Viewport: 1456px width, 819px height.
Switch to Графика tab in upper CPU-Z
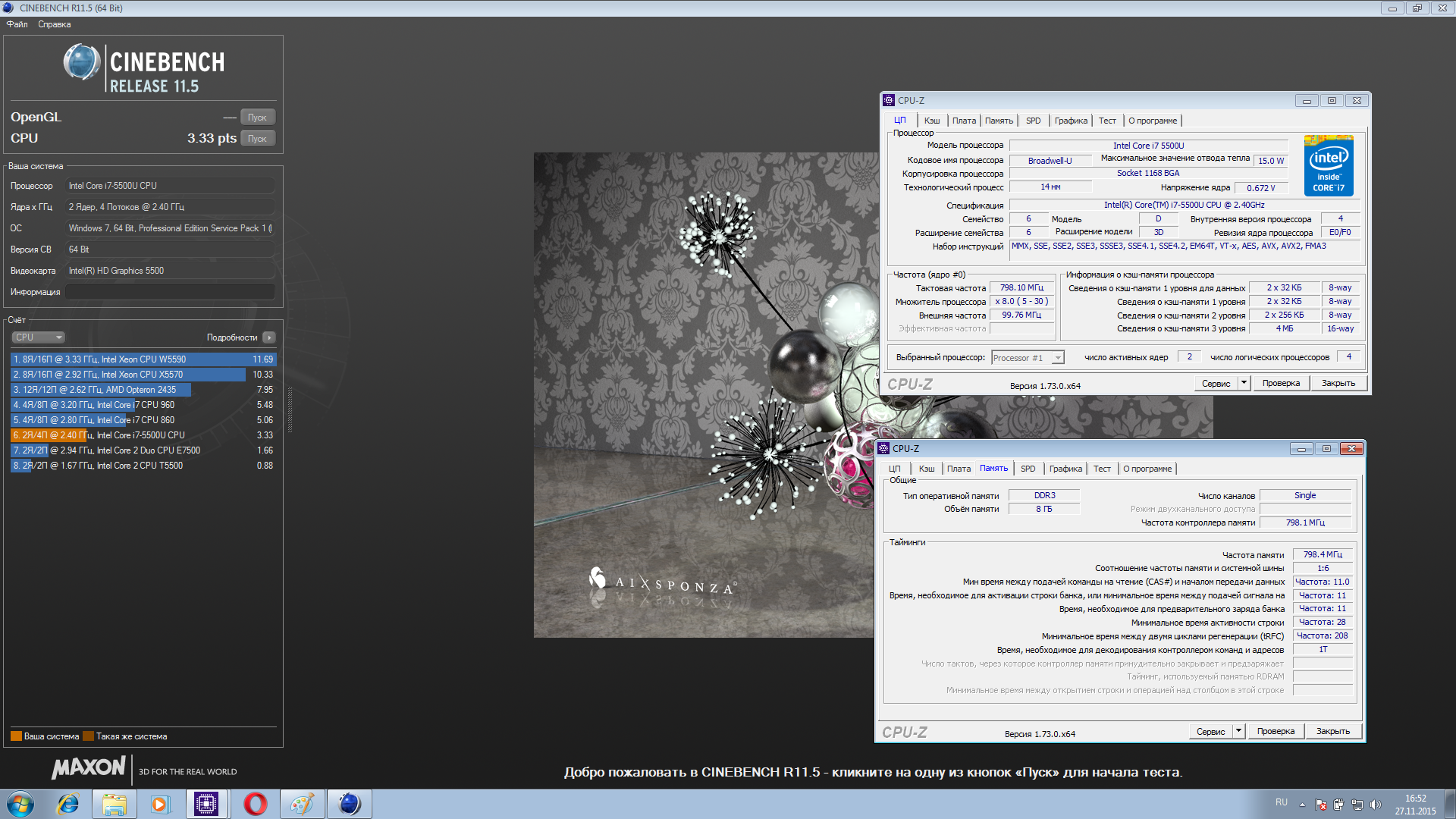coord(1071,121)
